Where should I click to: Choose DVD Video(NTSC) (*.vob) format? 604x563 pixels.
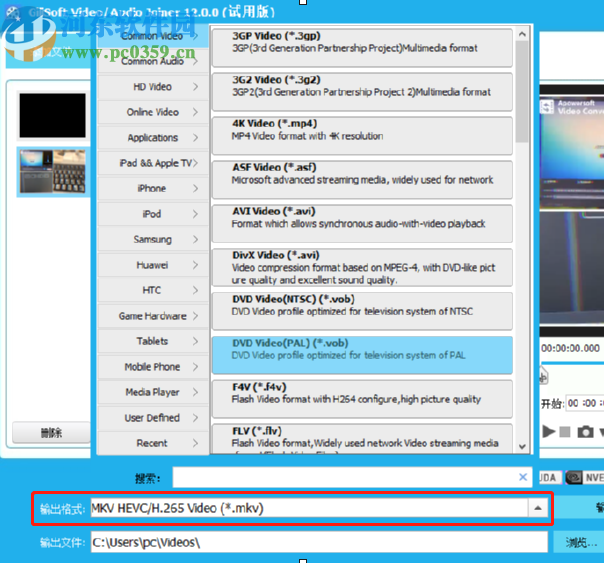pyautogui.click(x=362, y=311)
